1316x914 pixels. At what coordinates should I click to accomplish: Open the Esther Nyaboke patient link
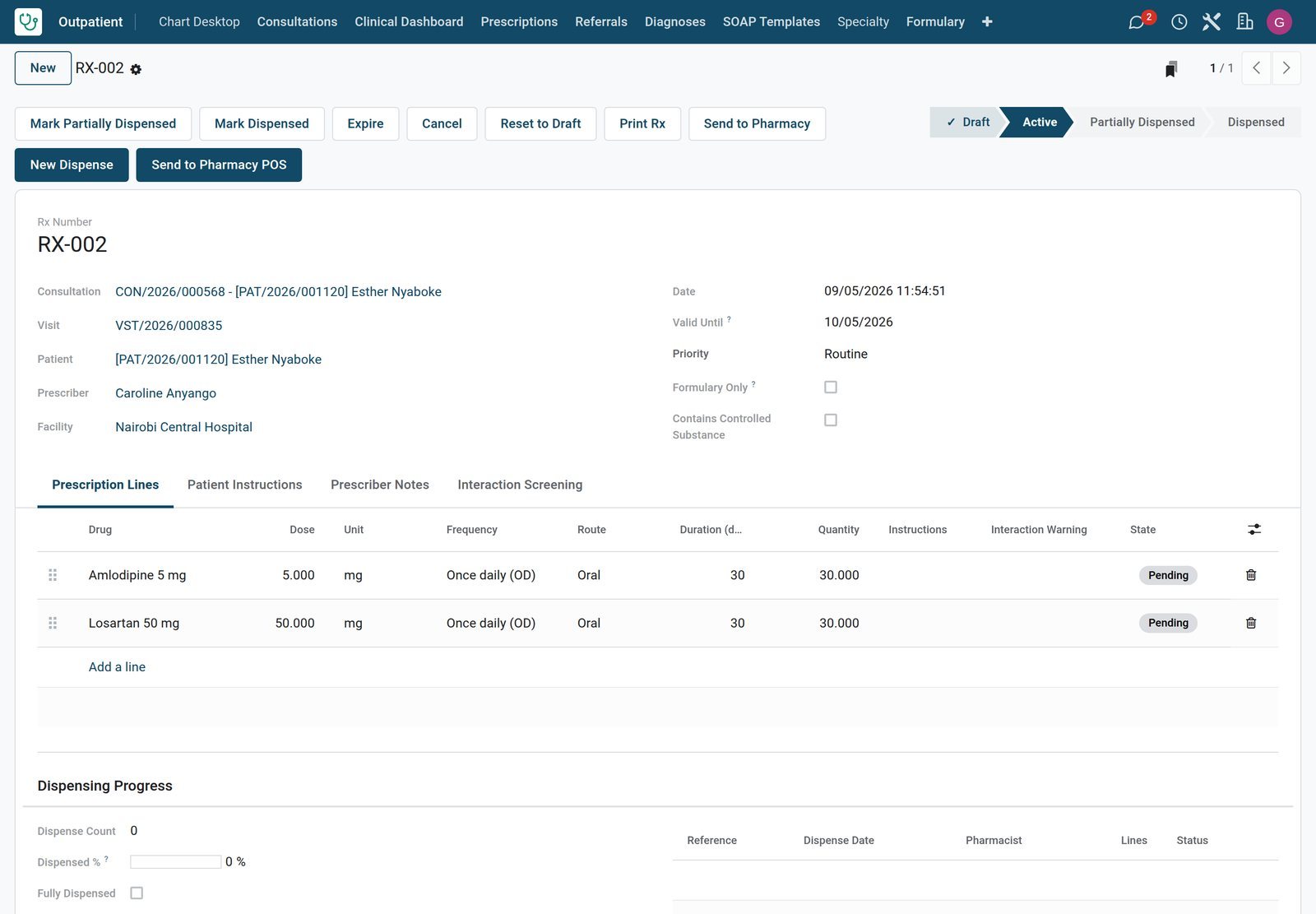click(x=218, y=360)
